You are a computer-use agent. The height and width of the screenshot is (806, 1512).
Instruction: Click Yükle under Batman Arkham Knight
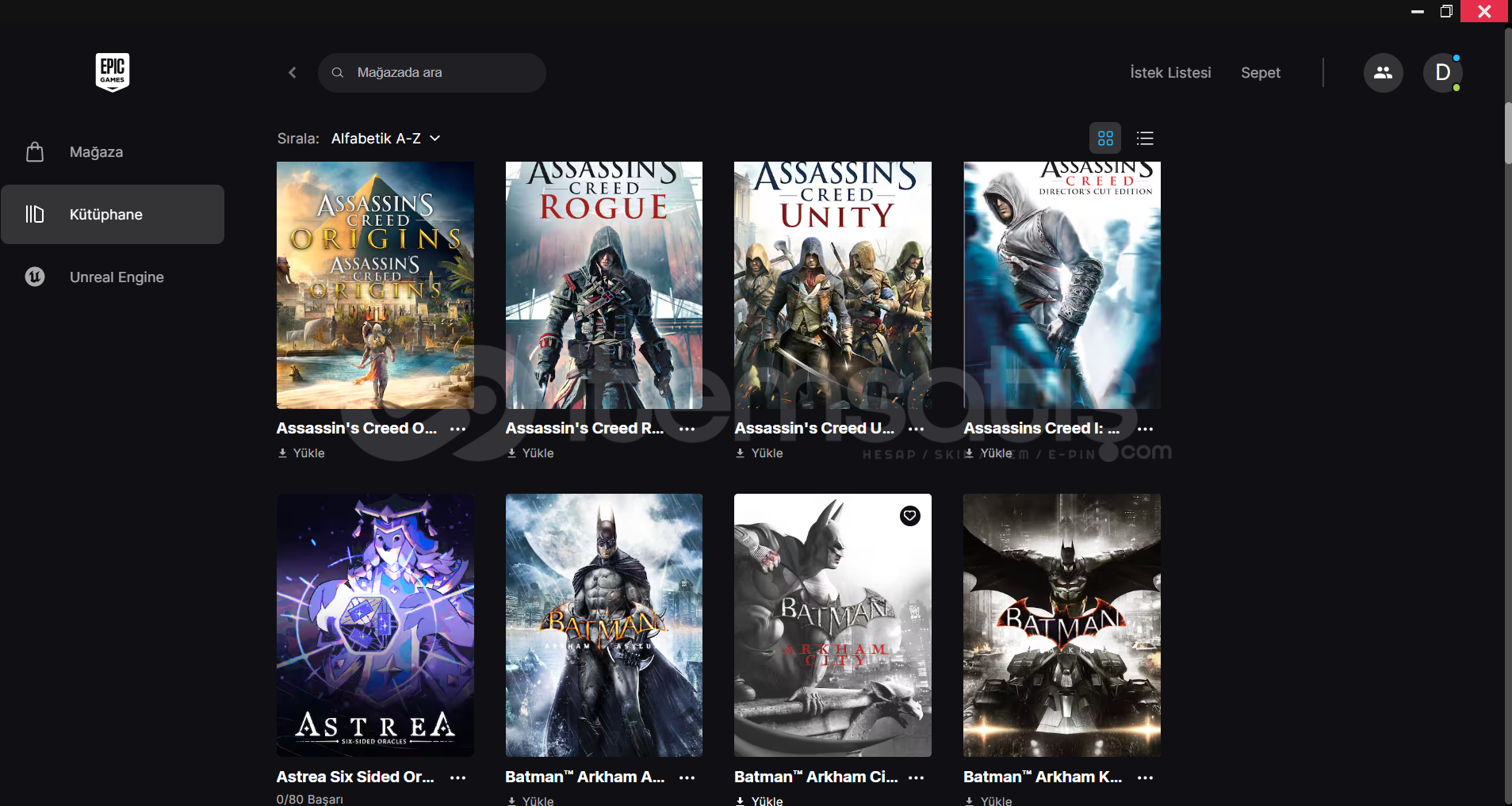click(989, 800)
